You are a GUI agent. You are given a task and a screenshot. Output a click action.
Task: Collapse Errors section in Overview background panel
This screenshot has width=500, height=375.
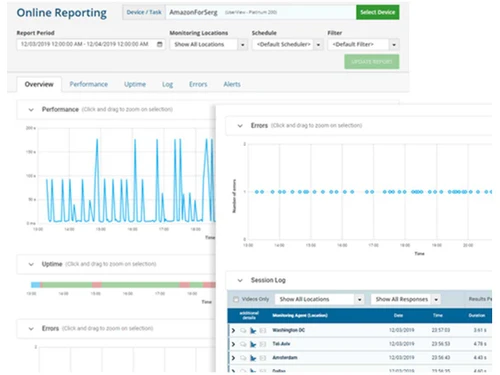(31, 329)
